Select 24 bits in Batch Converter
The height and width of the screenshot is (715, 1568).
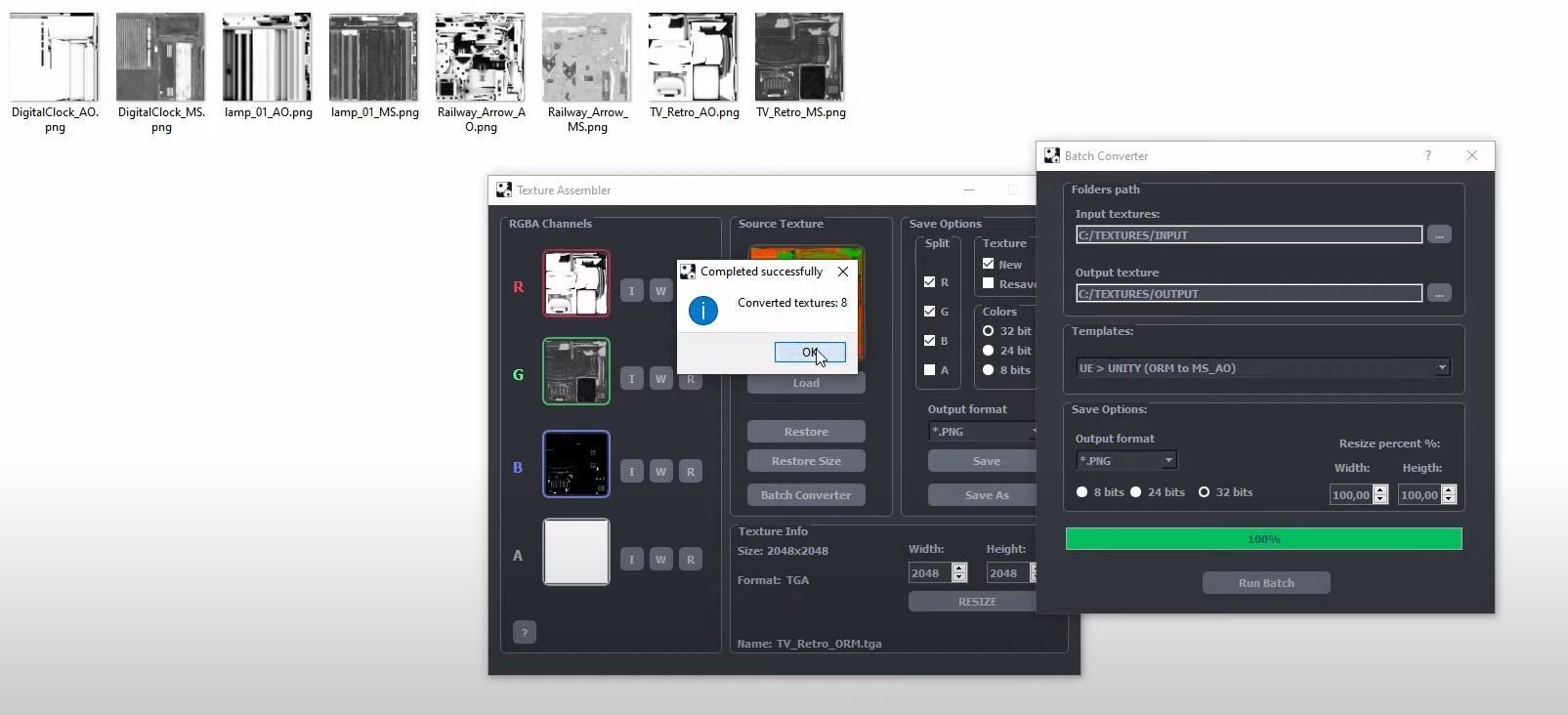1135,492
